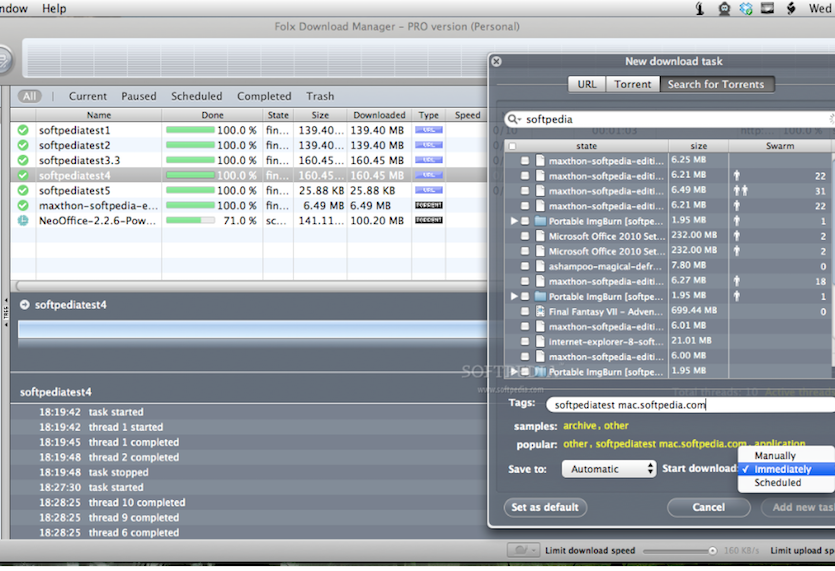This screenshot has width=835, height=571.
Task: Switch to the Torrent tab
Action: (x=633, y=84)
